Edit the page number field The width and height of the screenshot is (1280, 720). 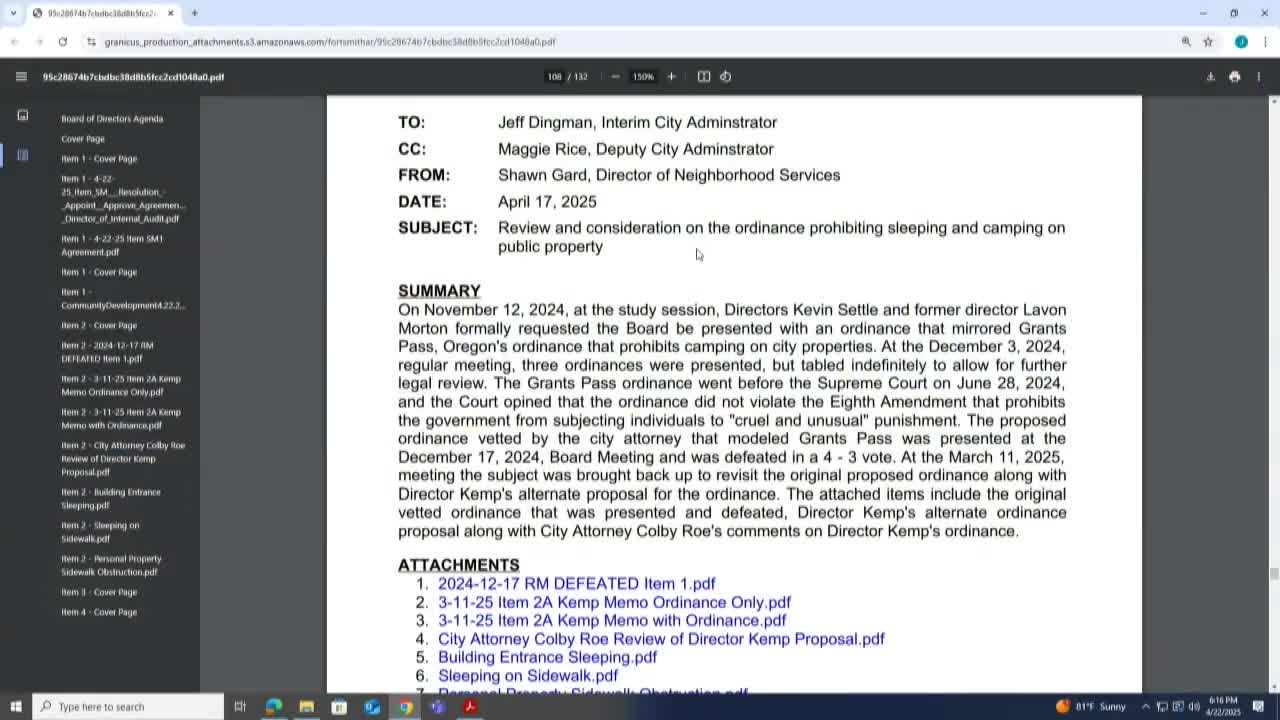coord(554,77)
